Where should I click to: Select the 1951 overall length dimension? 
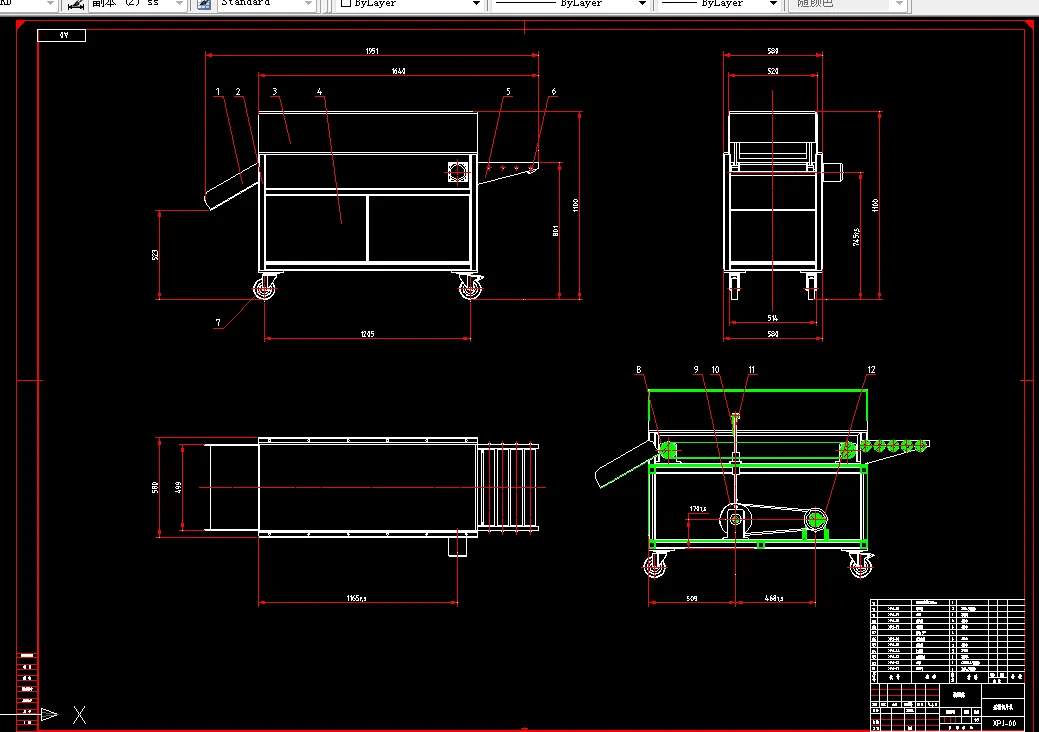coord(372,51)
